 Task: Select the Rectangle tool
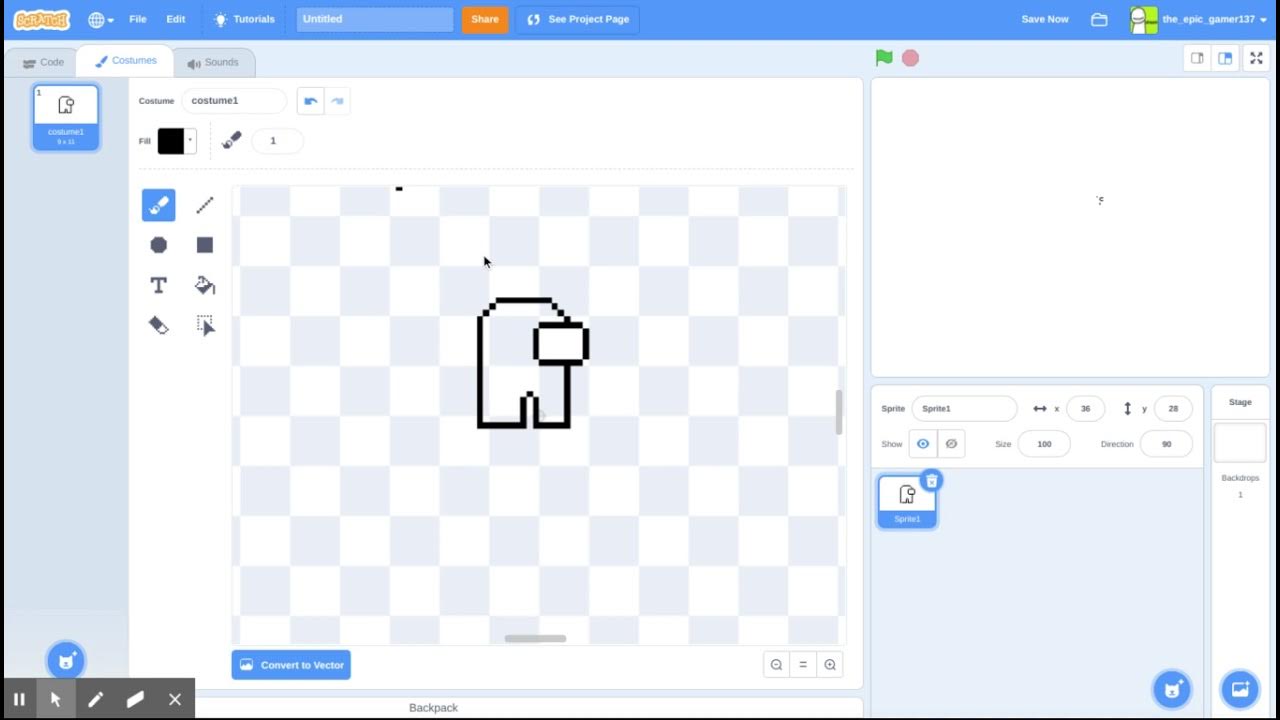point(205,245)
